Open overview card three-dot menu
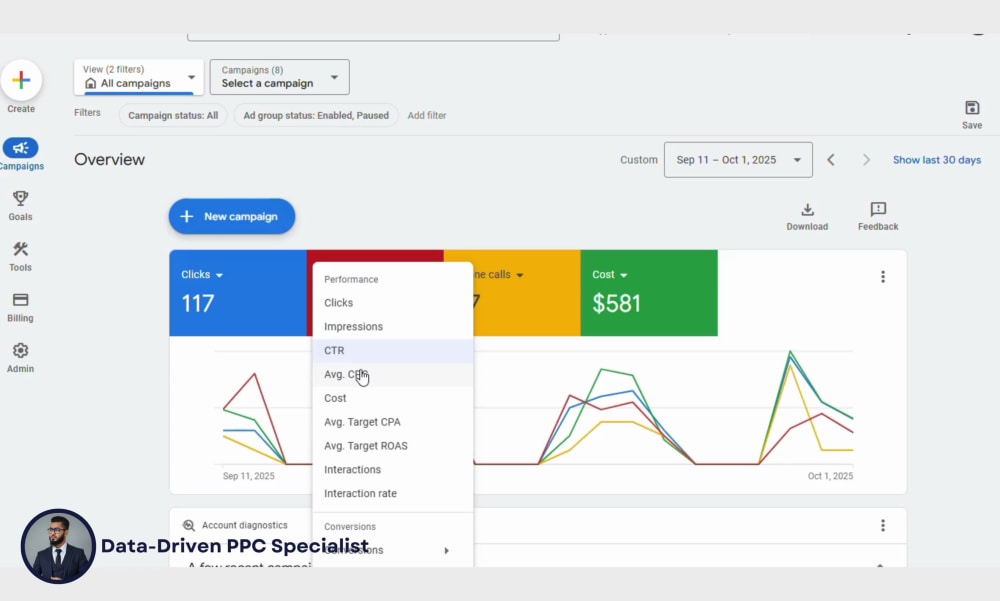The height and width of the screenshot is (601, 1000). 883,276
